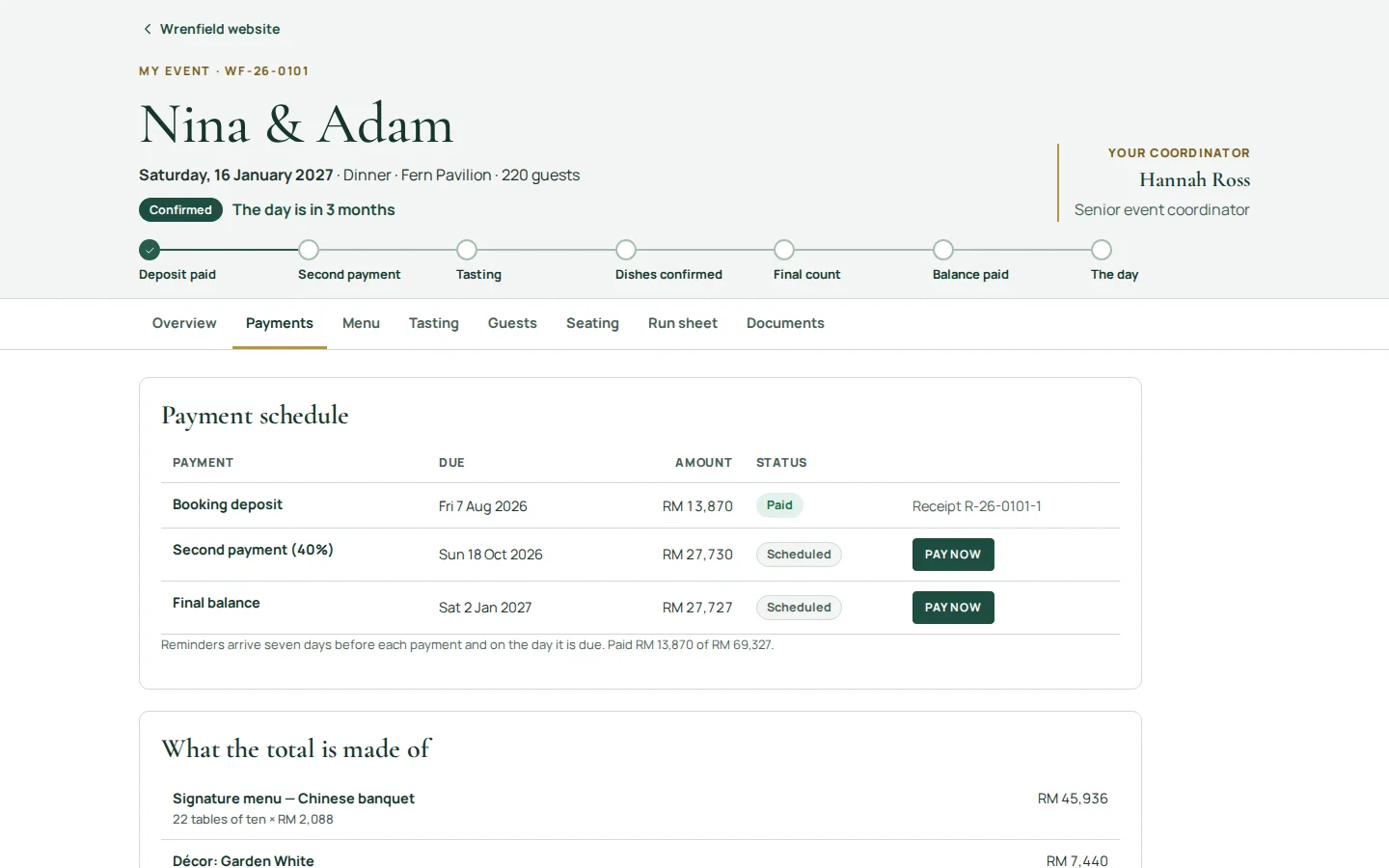1389x868 pixels.
Task: Open the Menu tab
Action: click(361, 323)
